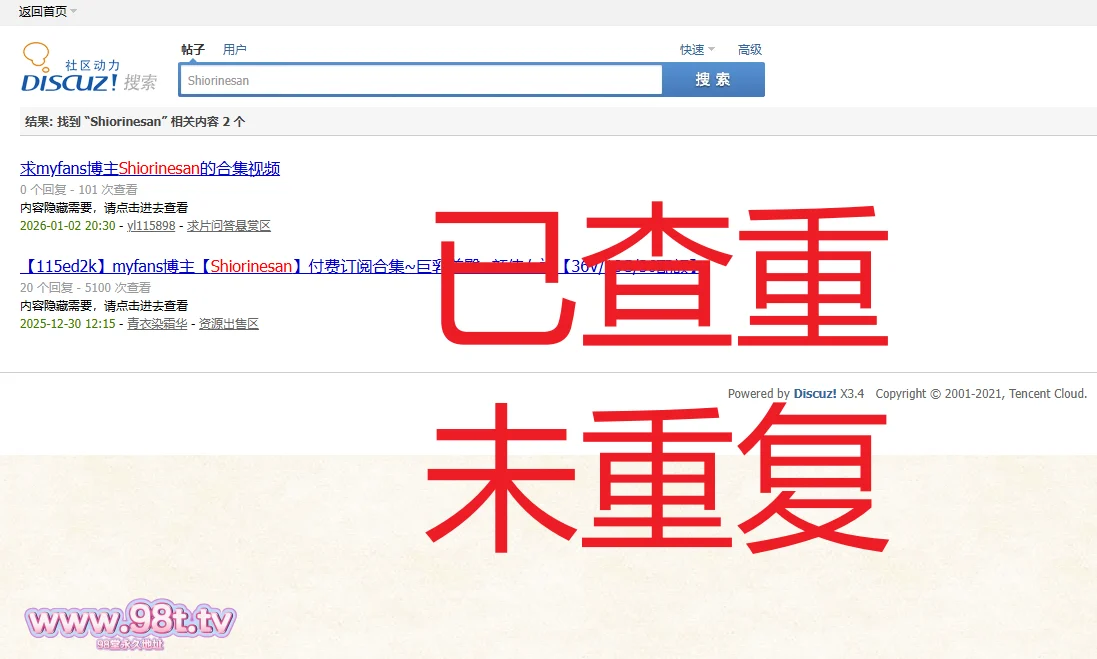Open the 求myfans博主 合集视频 thread

150,169
